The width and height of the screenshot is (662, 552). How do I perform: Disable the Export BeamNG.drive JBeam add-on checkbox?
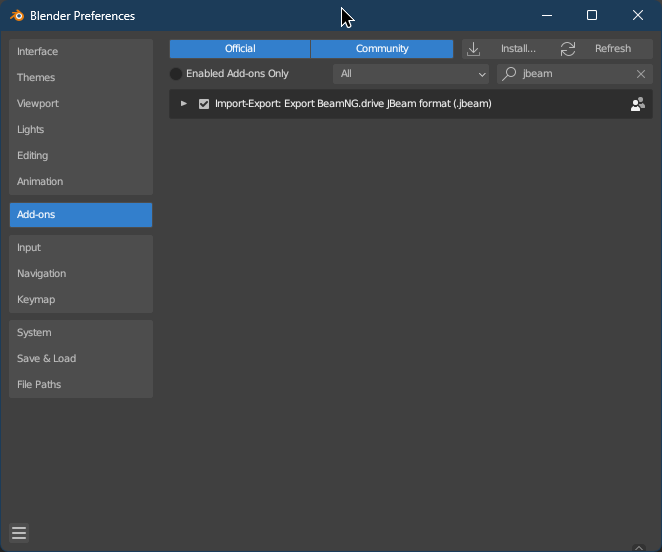pyautogui.click(x=204, y=104)
